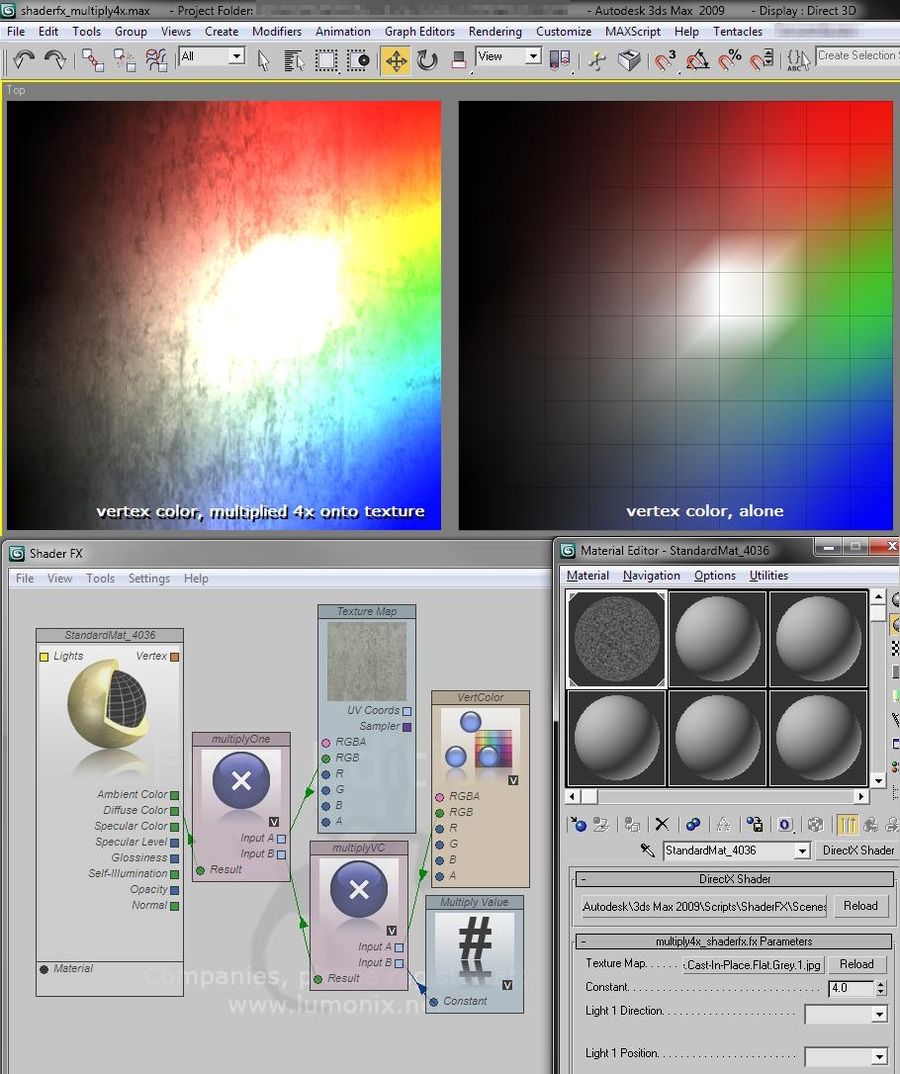
Task: Click the Undo icon in the toolbar
Action: pyautogui.click(x=26, y=62)
